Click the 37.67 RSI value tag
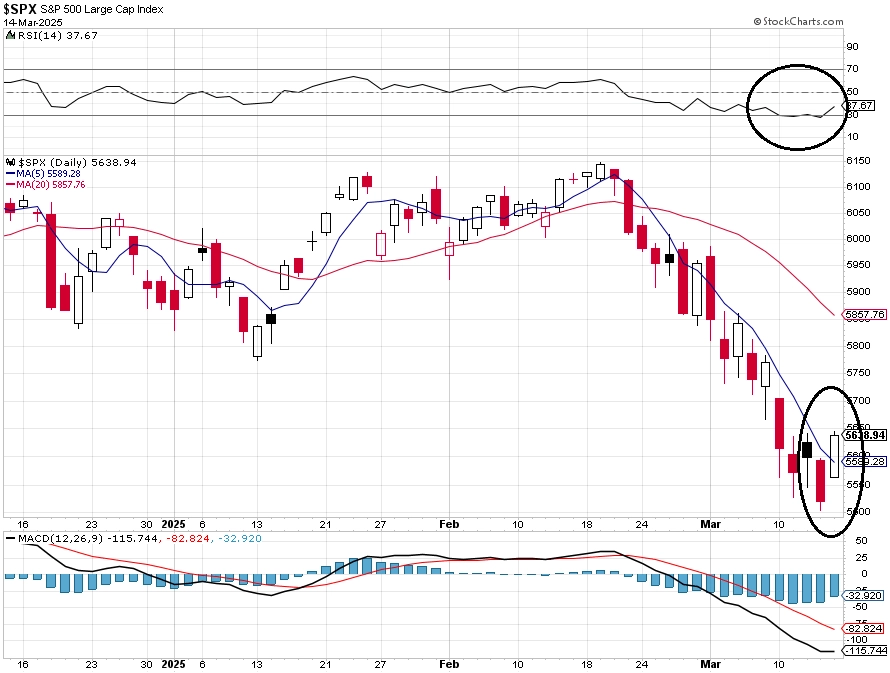Image resolution: width=890 pixels, height=673 pixels. click(x=859, y=106)
